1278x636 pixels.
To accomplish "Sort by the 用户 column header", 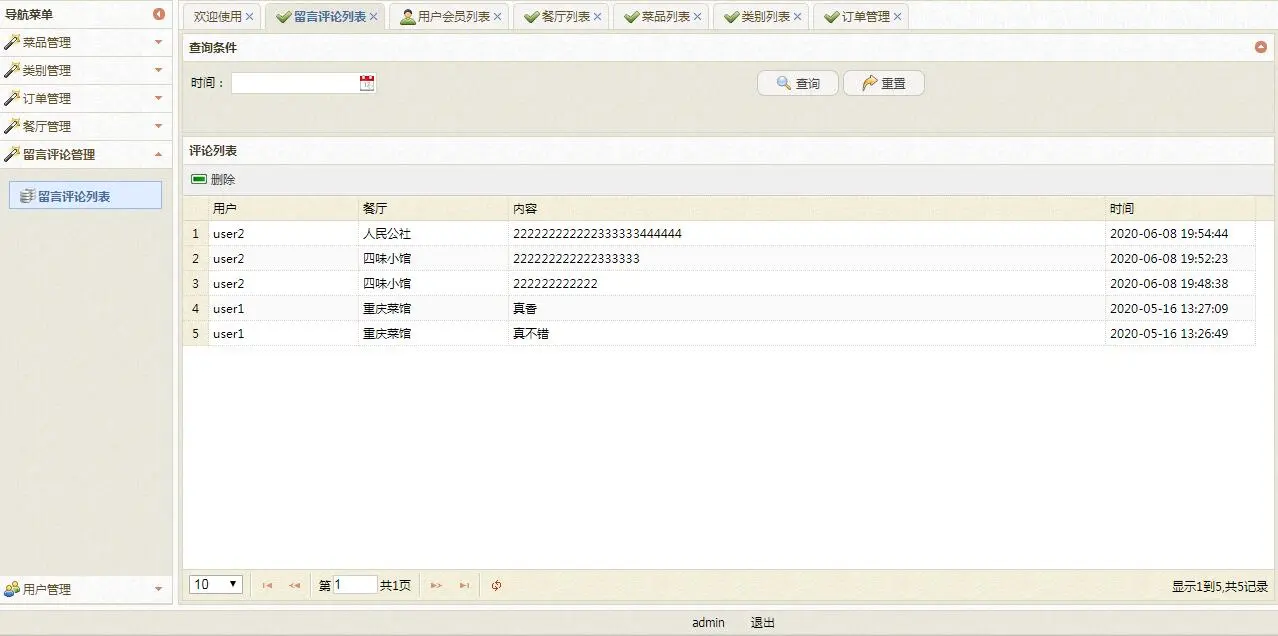I will click(x=283, y=208).
